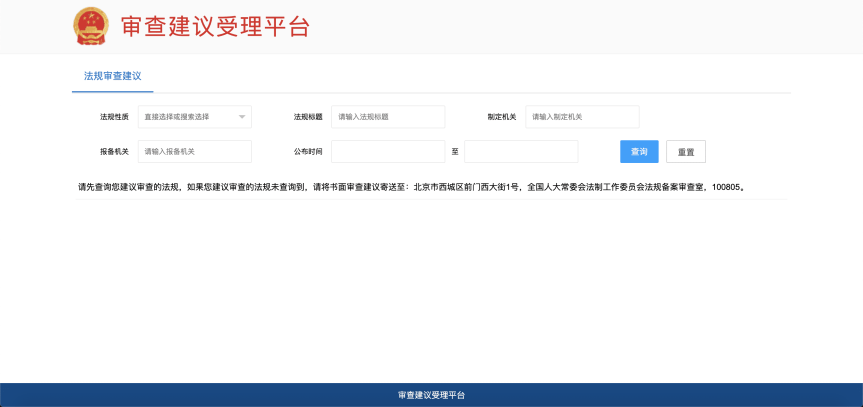Image resolution: width=863 pixels, height=407 pixels.
Task: Click the arrow icon in 法规性质 dropdown
Action: click(241, 117)
